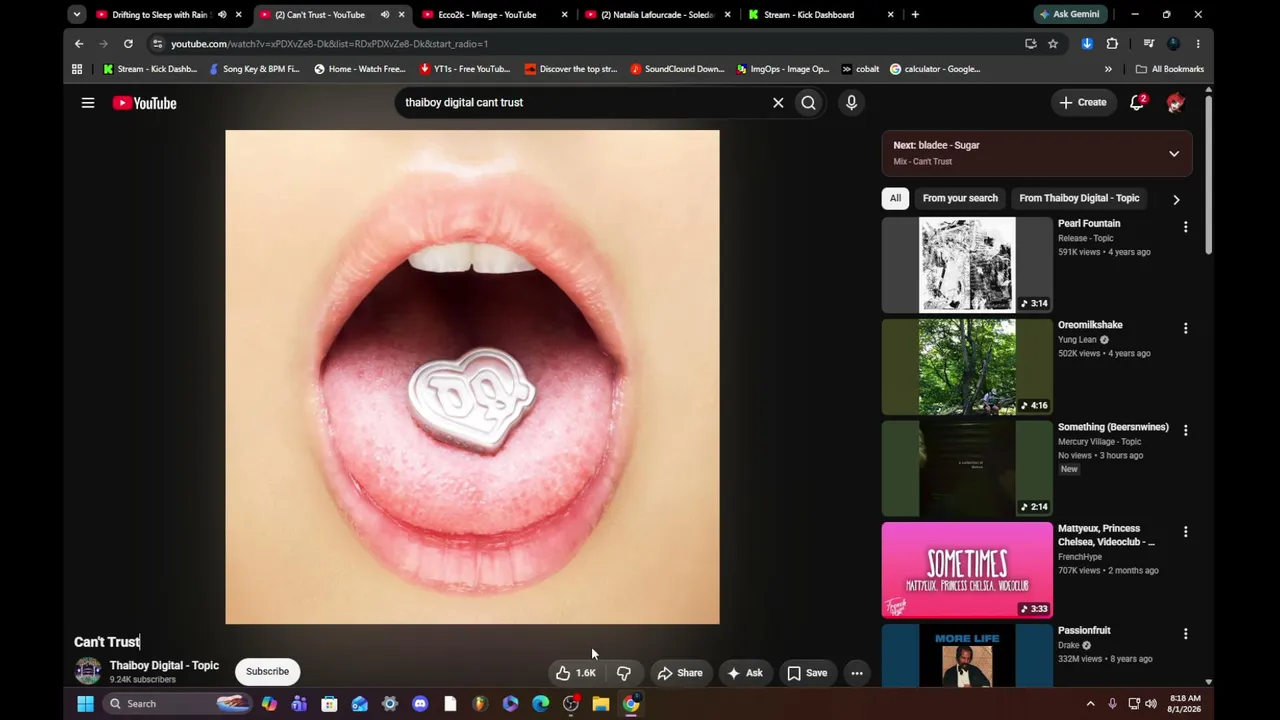The width and height of the screenshot is (1280, 720).
Task: Open the blue download extension icon
Action: pos(1087,44)
